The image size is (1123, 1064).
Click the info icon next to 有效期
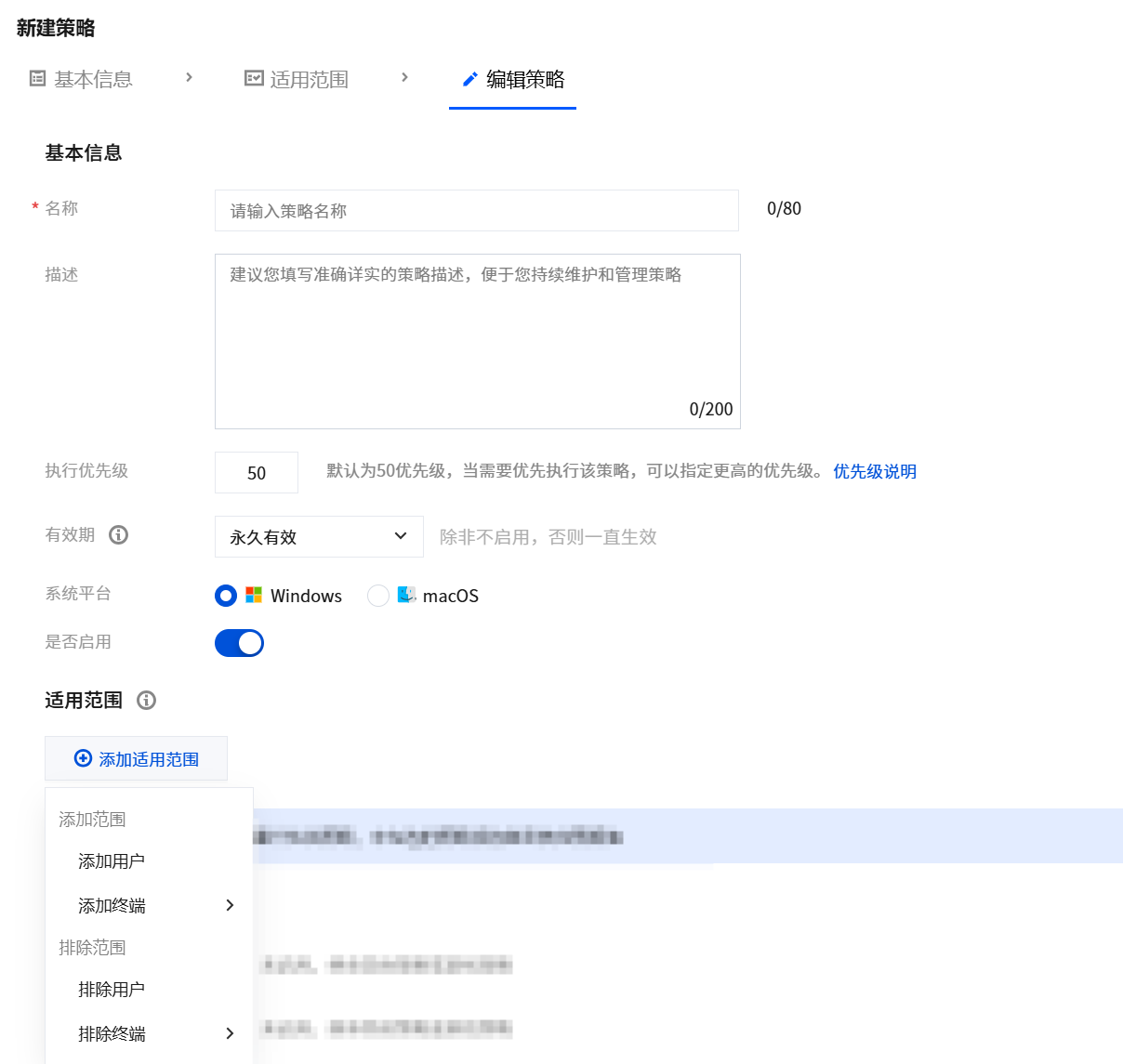pos(118,534)
